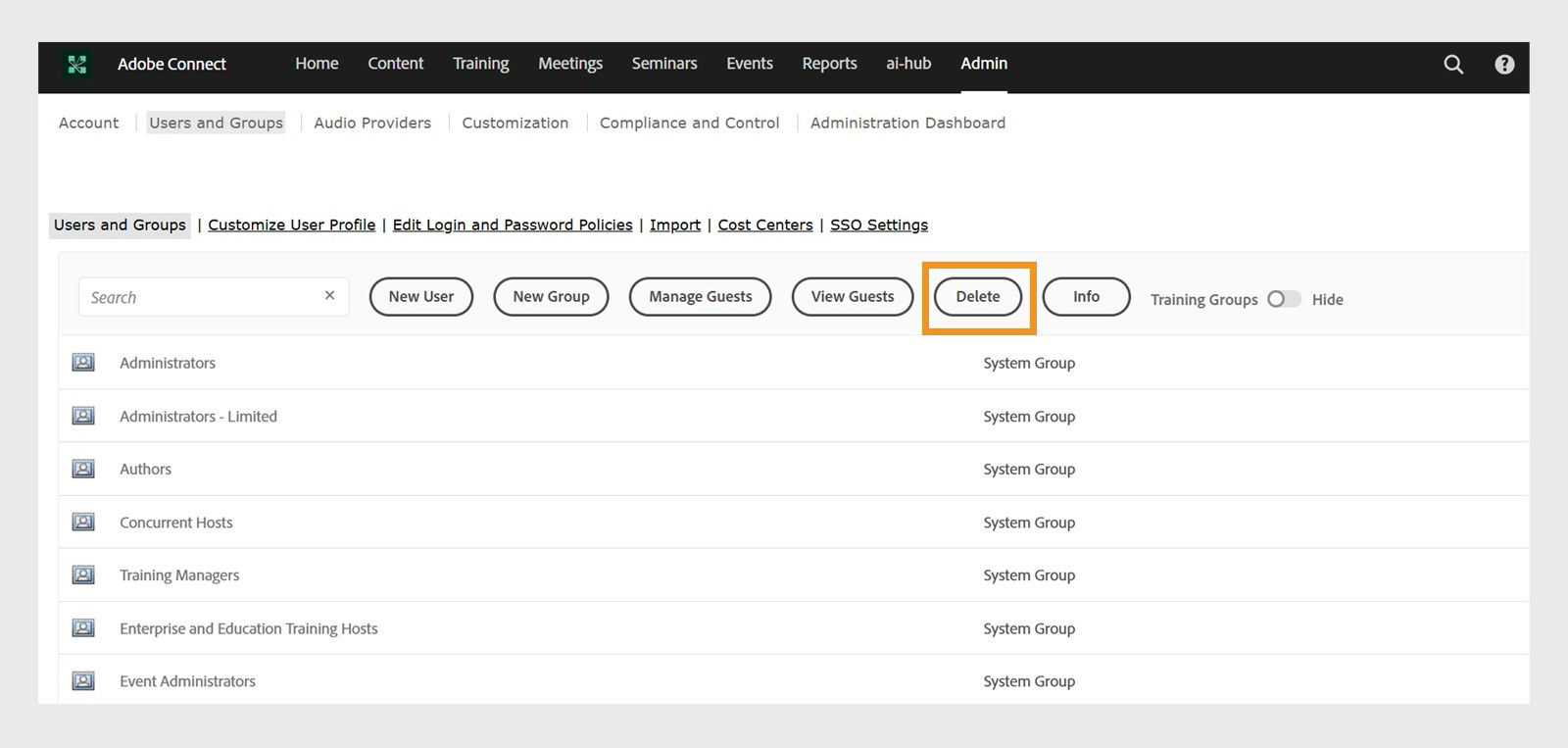1568x748 pixels.
Task: Click the New Group button
Action: click(x=551, y=296)
